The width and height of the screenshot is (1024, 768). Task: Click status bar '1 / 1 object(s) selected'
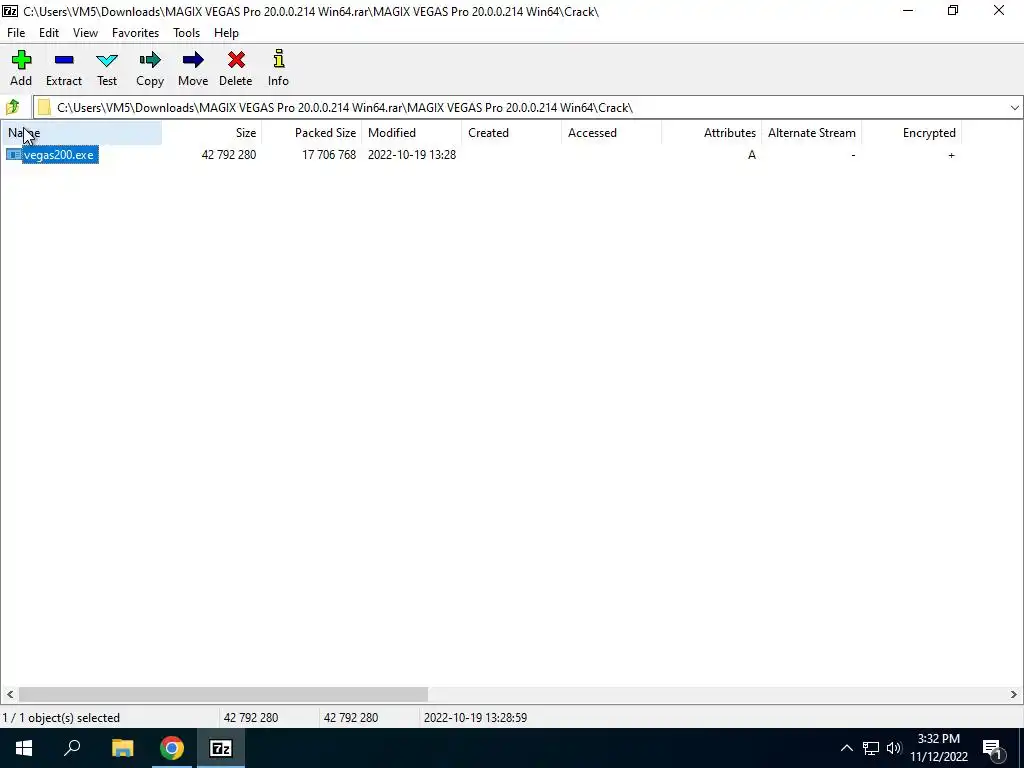[61, 718]
